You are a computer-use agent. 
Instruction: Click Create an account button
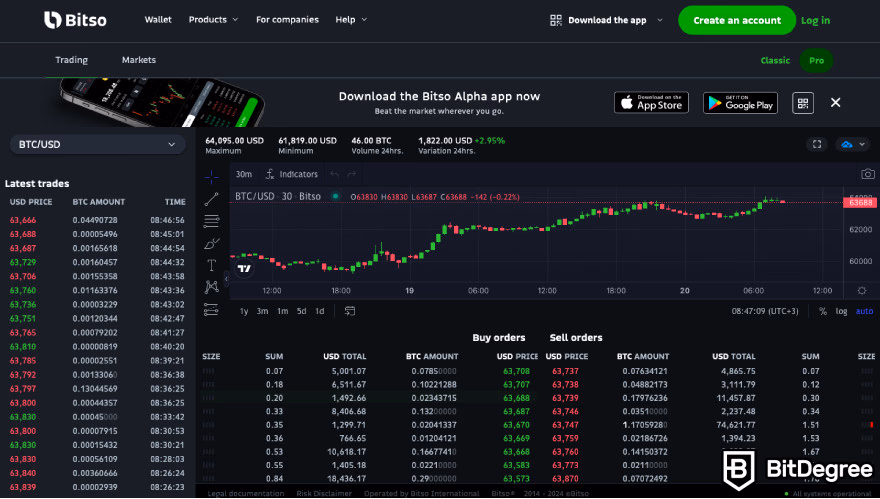(737, 20)
